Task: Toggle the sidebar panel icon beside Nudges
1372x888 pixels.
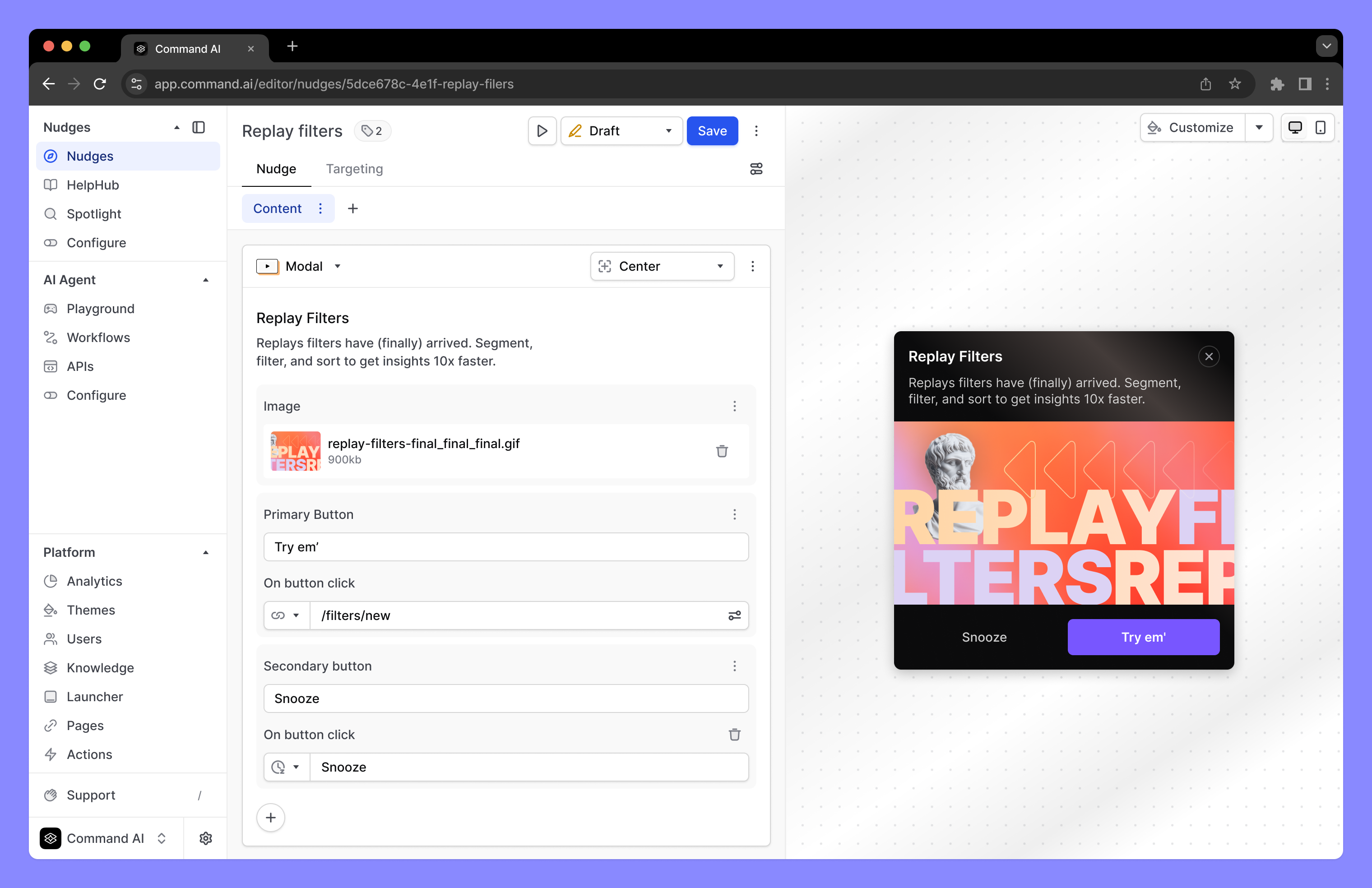Action: (199, 127)
